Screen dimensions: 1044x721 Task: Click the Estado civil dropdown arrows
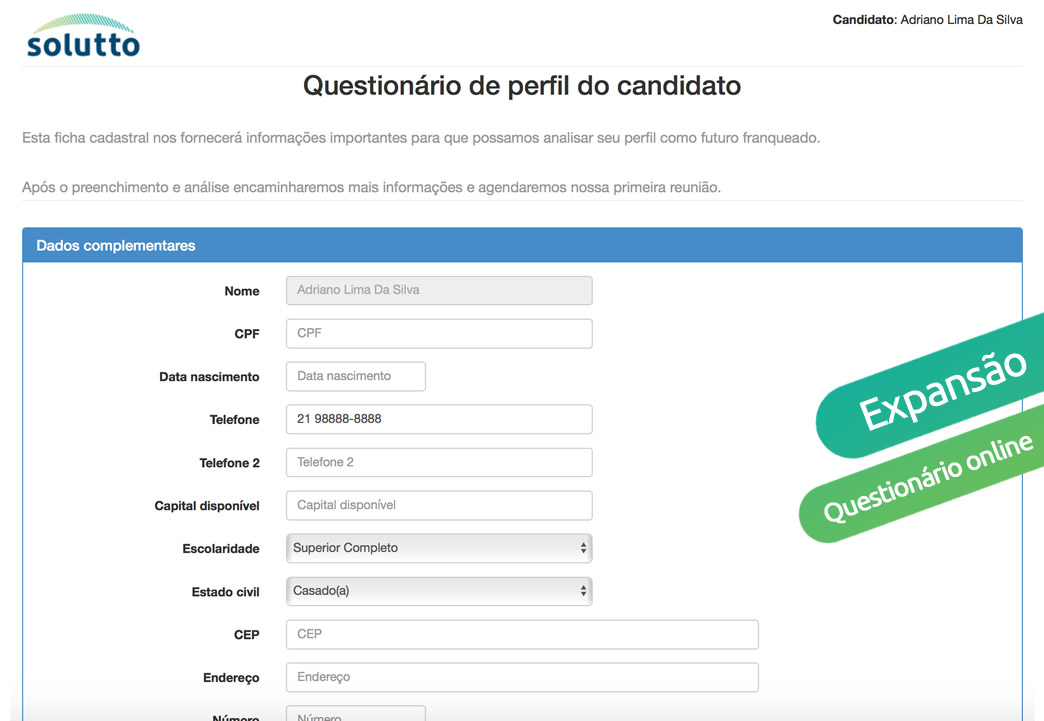pyautogui.click(x=583, y=591)
